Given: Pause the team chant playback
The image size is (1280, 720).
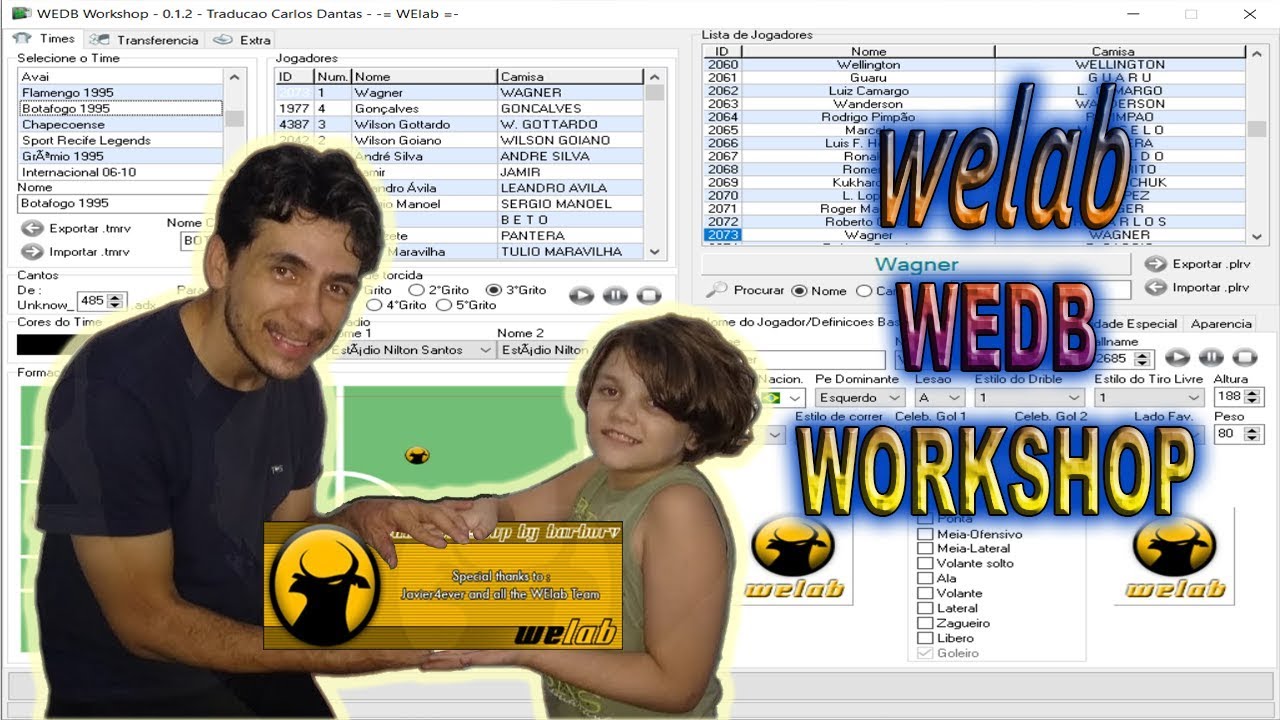Looking at the screenshot, I should [615, 295].
